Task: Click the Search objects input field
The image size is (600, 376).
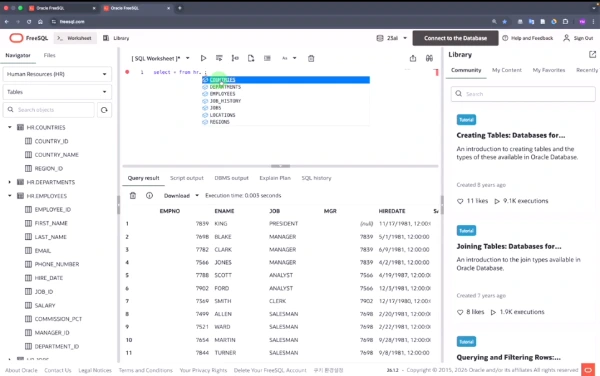Action: tap(49, 110)
